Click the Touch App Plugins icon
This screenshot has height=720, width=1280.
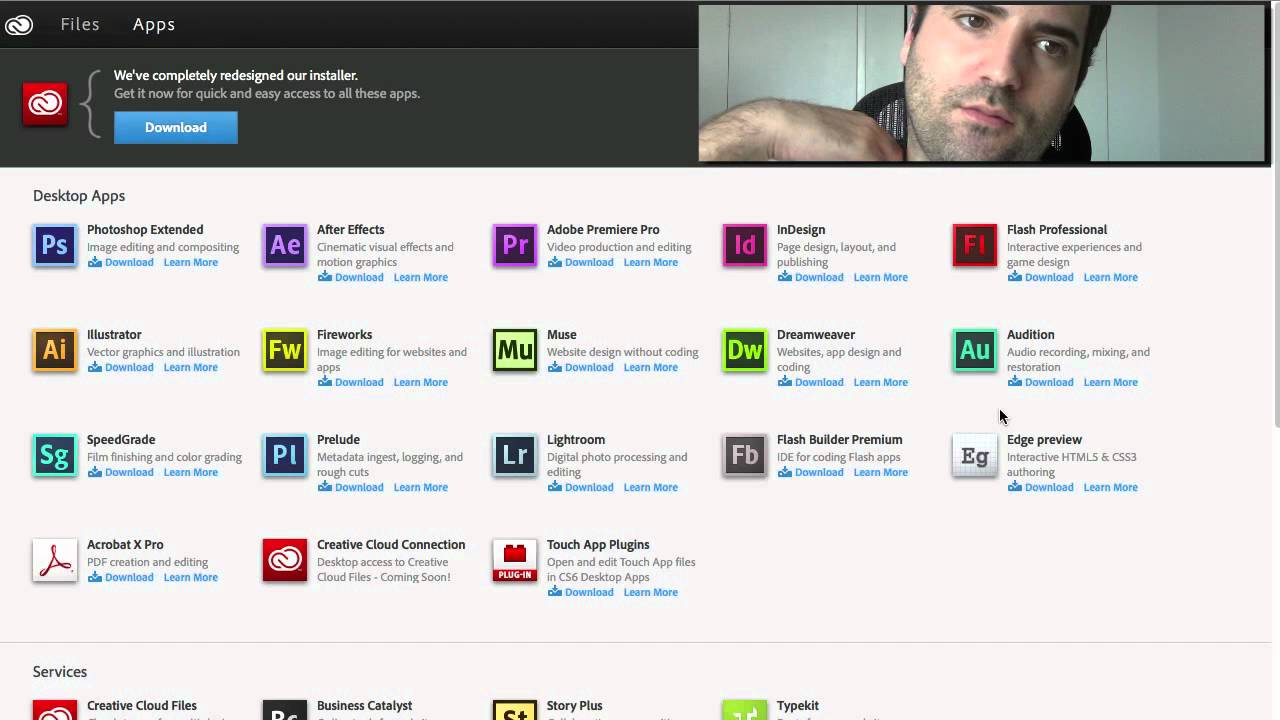coord(515,560)
